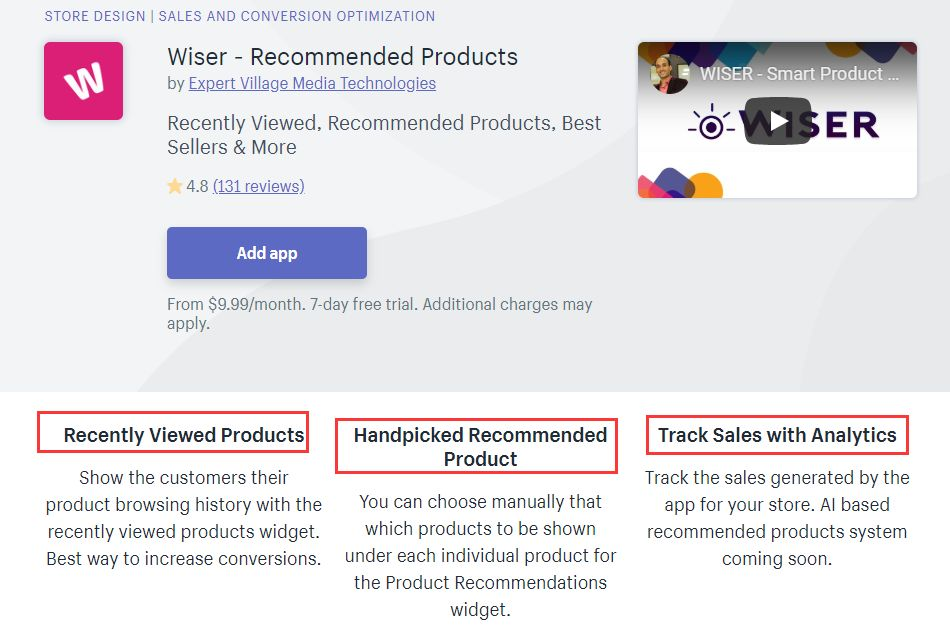Click the tagline 'Recently Viewed, Recommended Products, Best Sellers'
This screenshot has width=950, height=637.
click(384, 135)
